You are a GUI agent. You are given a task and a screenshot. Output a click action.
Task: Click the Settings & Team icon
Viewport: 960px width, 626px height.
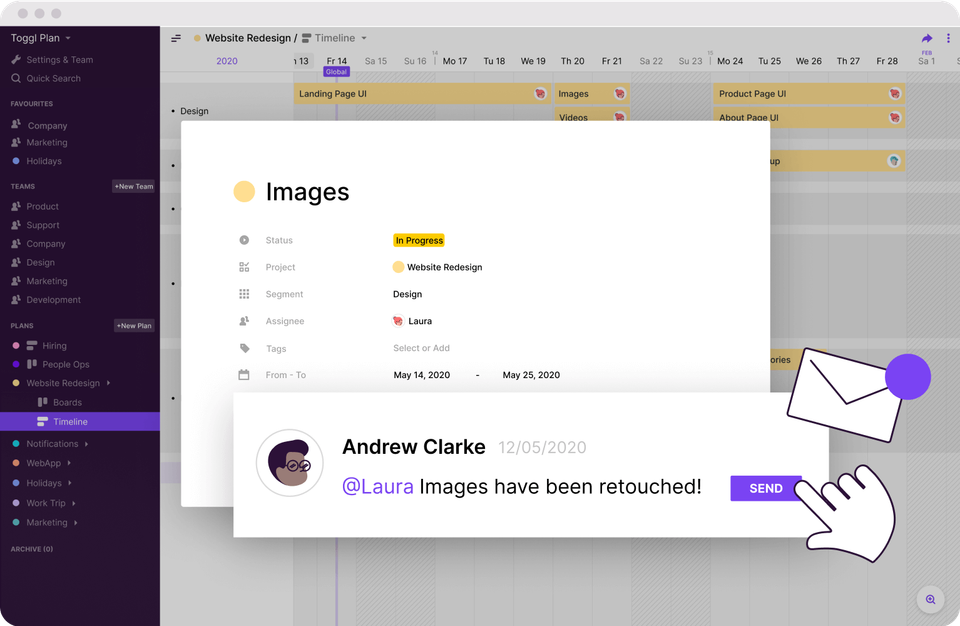pyautogui.click(x=14, y=59)
